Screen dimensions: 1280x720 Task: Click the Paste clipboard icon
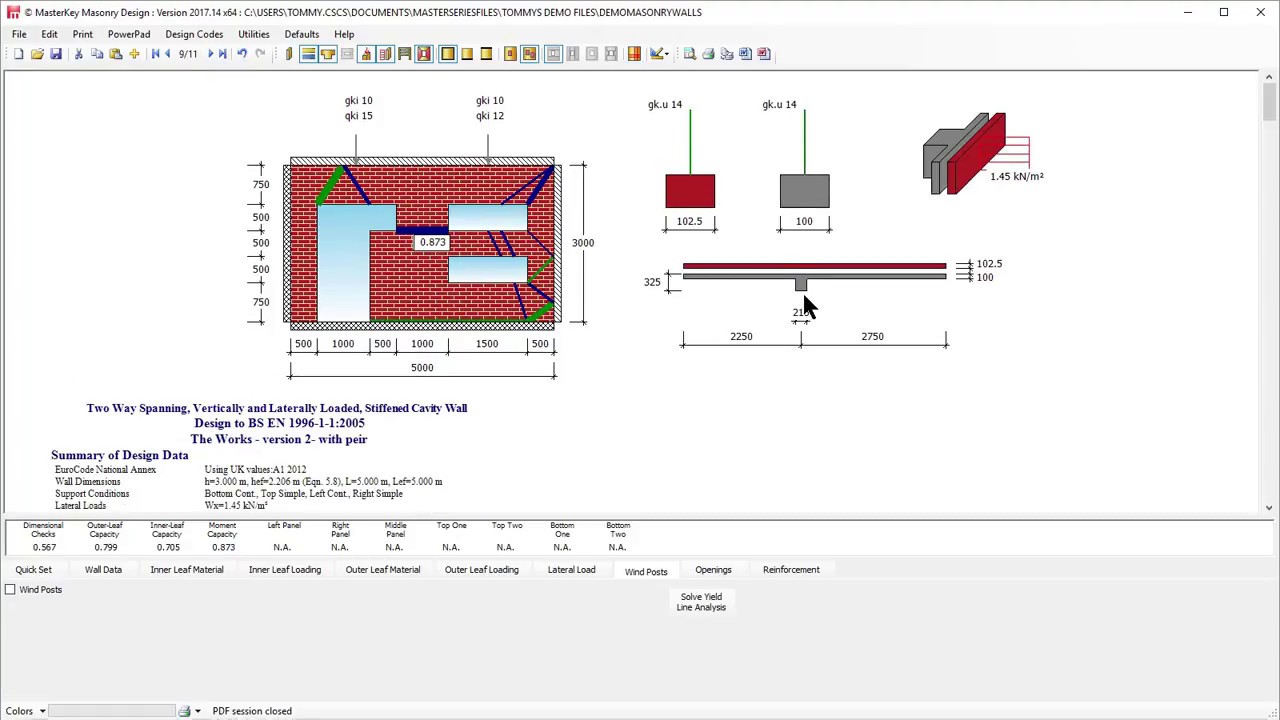pos(116,54)
